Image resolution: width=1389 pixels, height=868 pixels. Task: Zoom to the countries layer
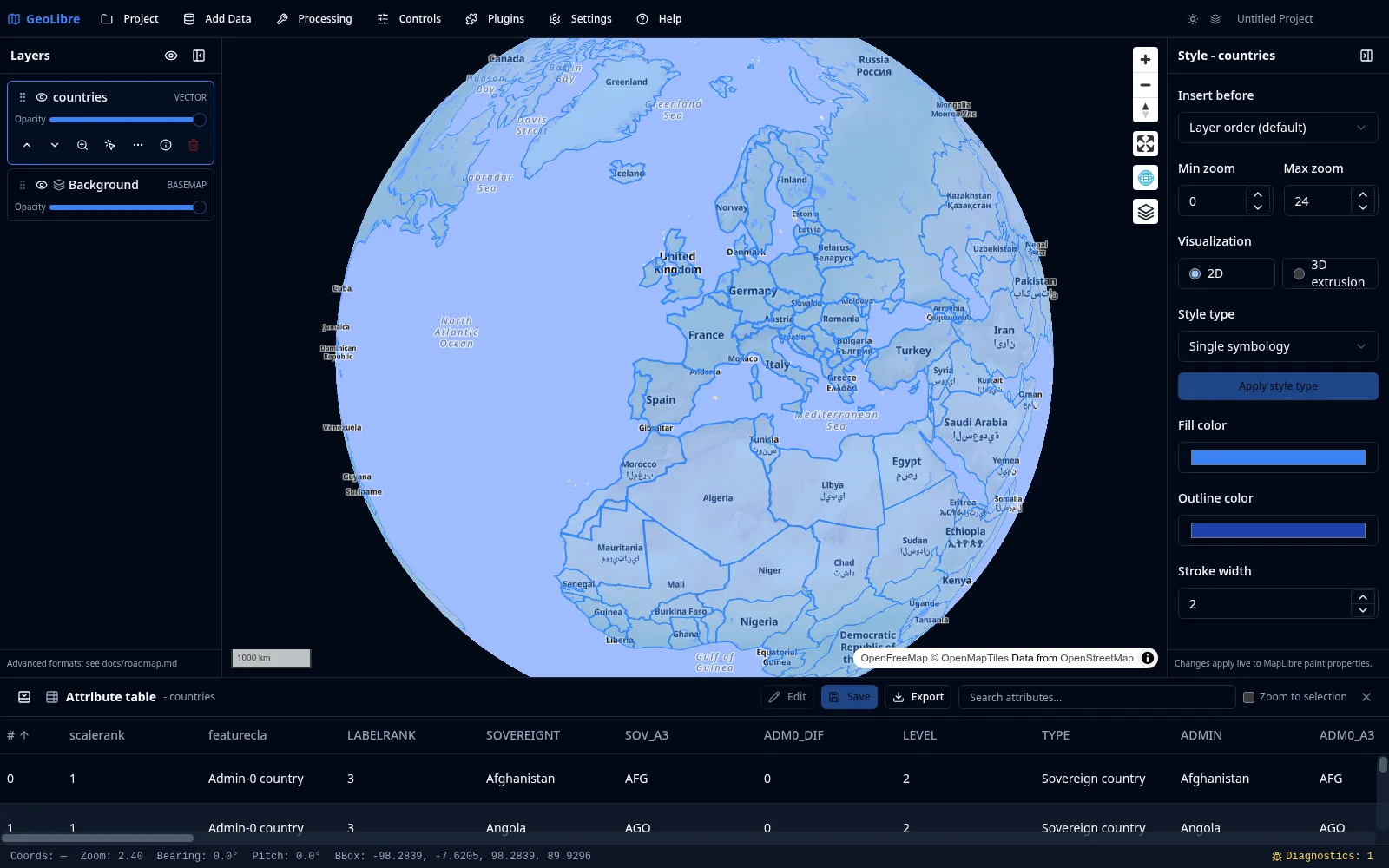pos(82,145)
